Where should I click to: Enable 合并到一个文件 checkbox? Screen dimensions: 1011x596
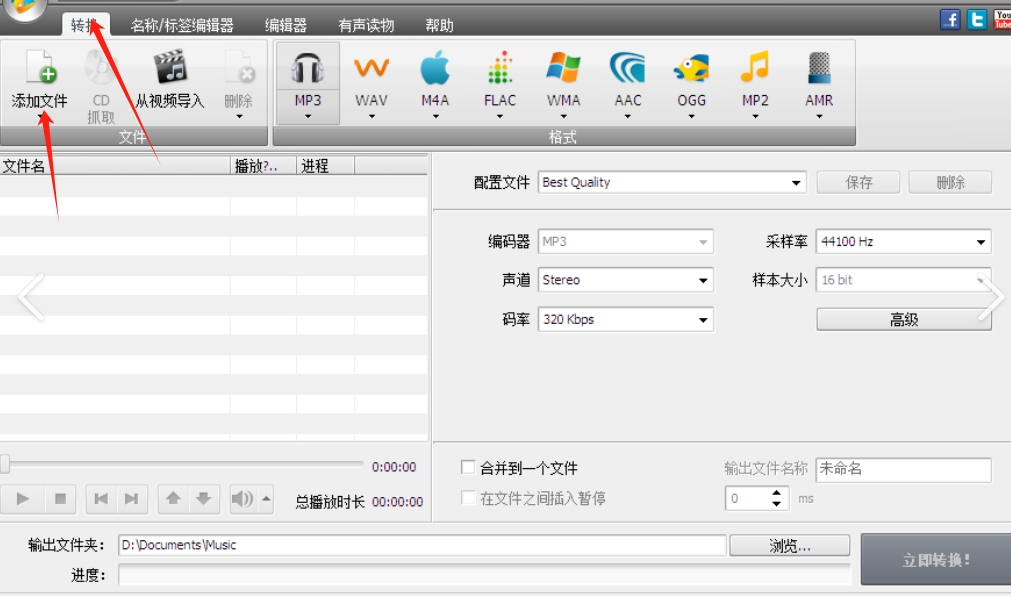pyautogui.click(x=468, y=467)
